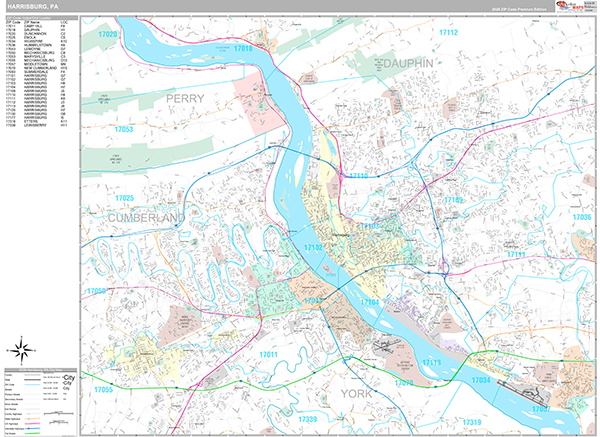The image size is (600, 437).
Task: Select ZIP code label 17319
Action: pyautogui.click(x=472, y=422)
